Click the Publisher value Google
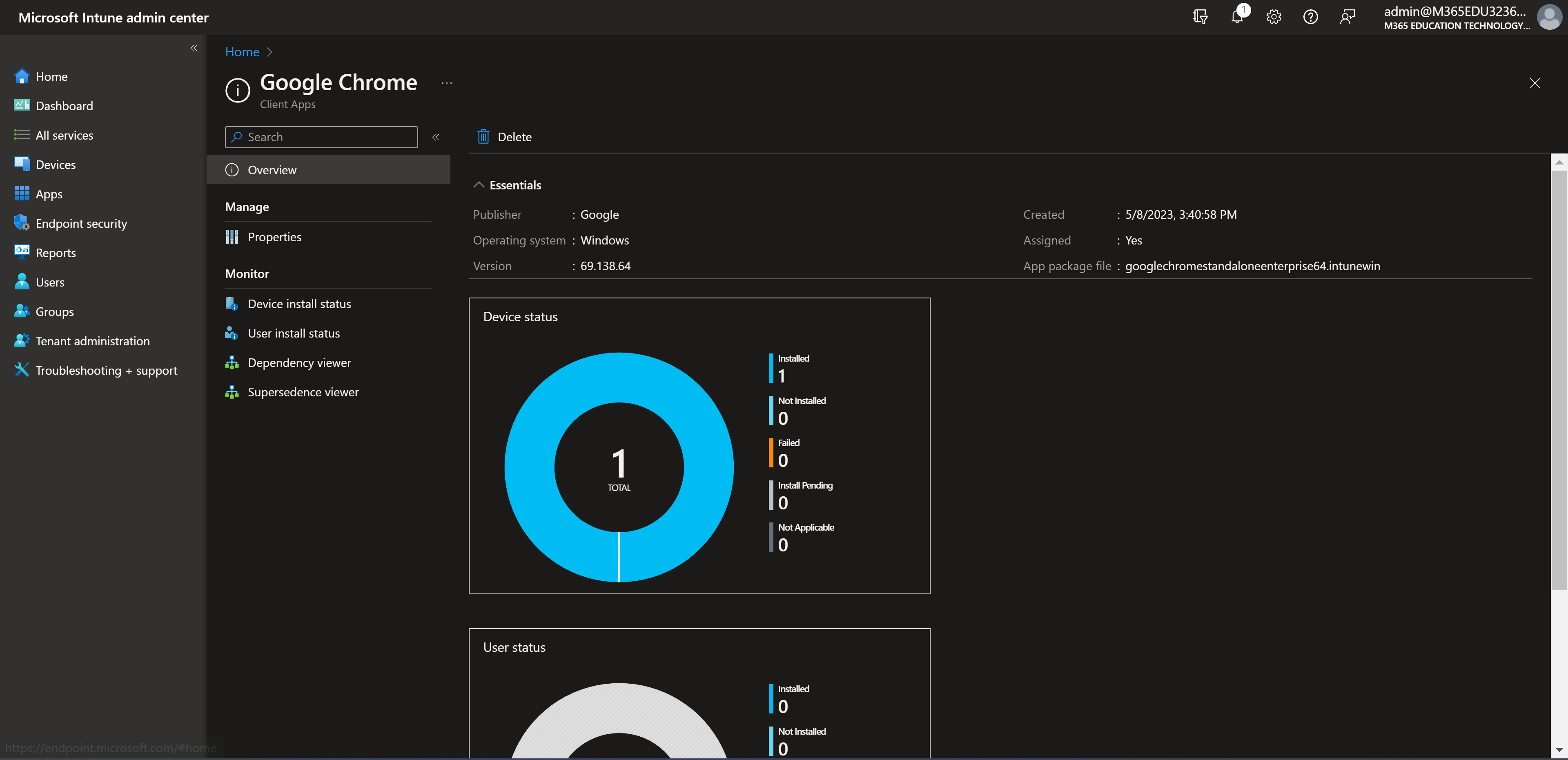 pyautogui.click(x=599, y=214)
